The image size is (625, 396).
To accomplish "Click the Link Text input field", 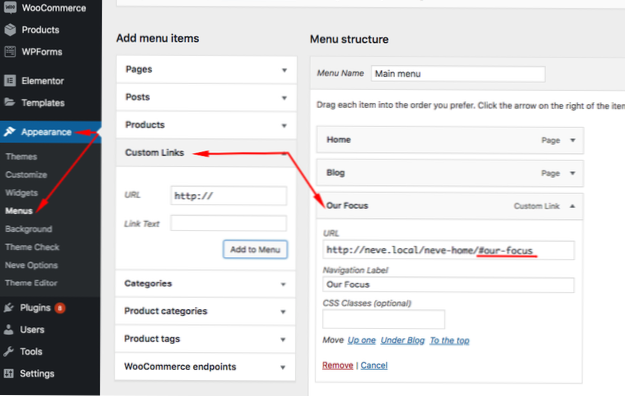I will [x=228, y=223].
